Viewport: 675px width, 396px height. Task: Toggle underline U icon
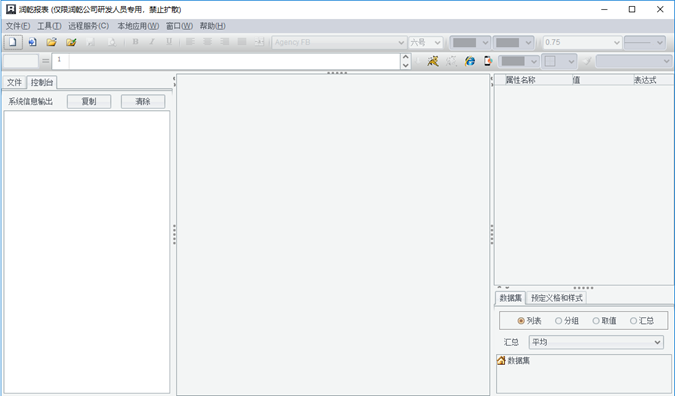[x=169, y=42]
